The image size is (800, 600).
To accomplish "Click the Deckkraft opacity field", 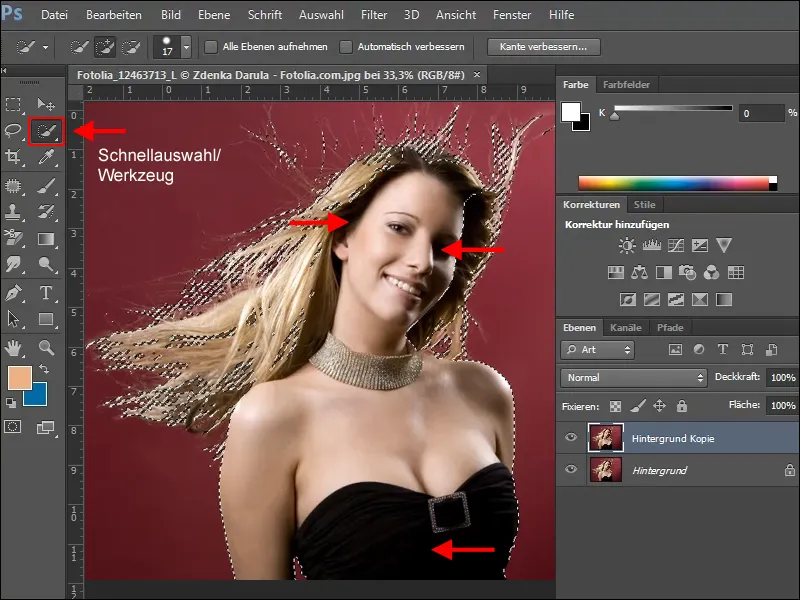I will [x=783, y=378].
